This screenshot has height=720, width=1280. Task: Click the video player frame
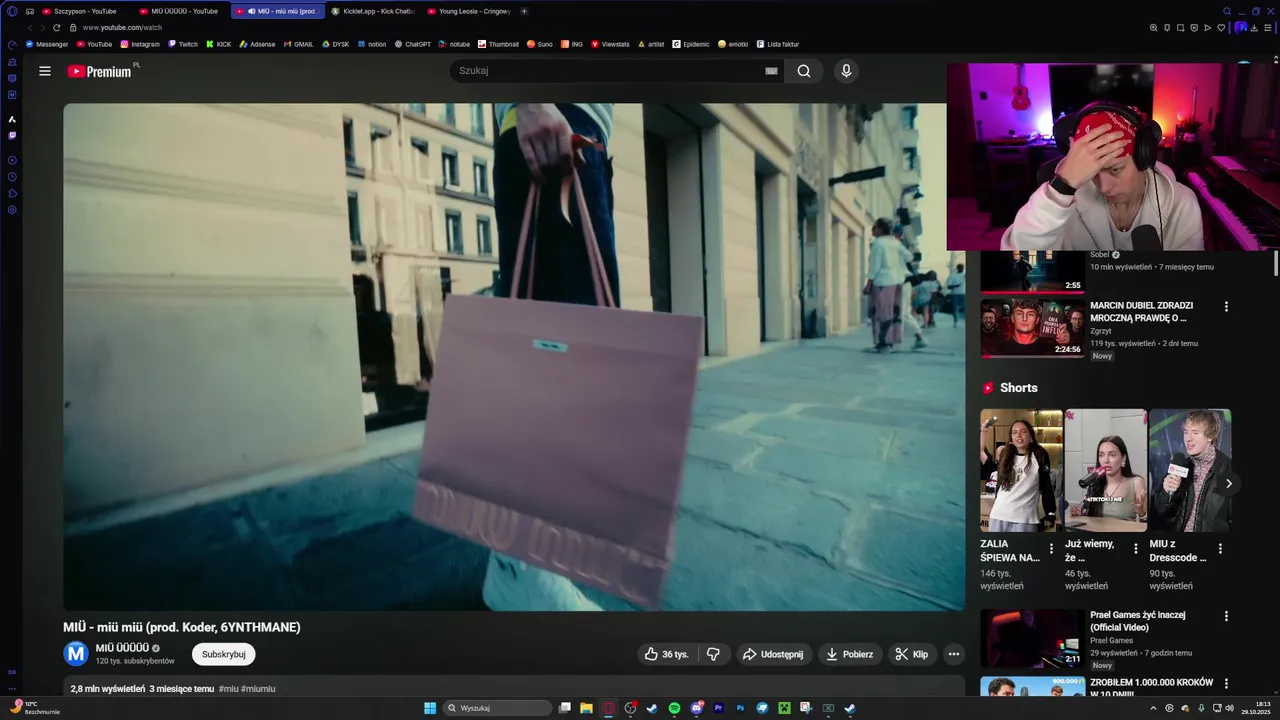[x=514, y=357]
